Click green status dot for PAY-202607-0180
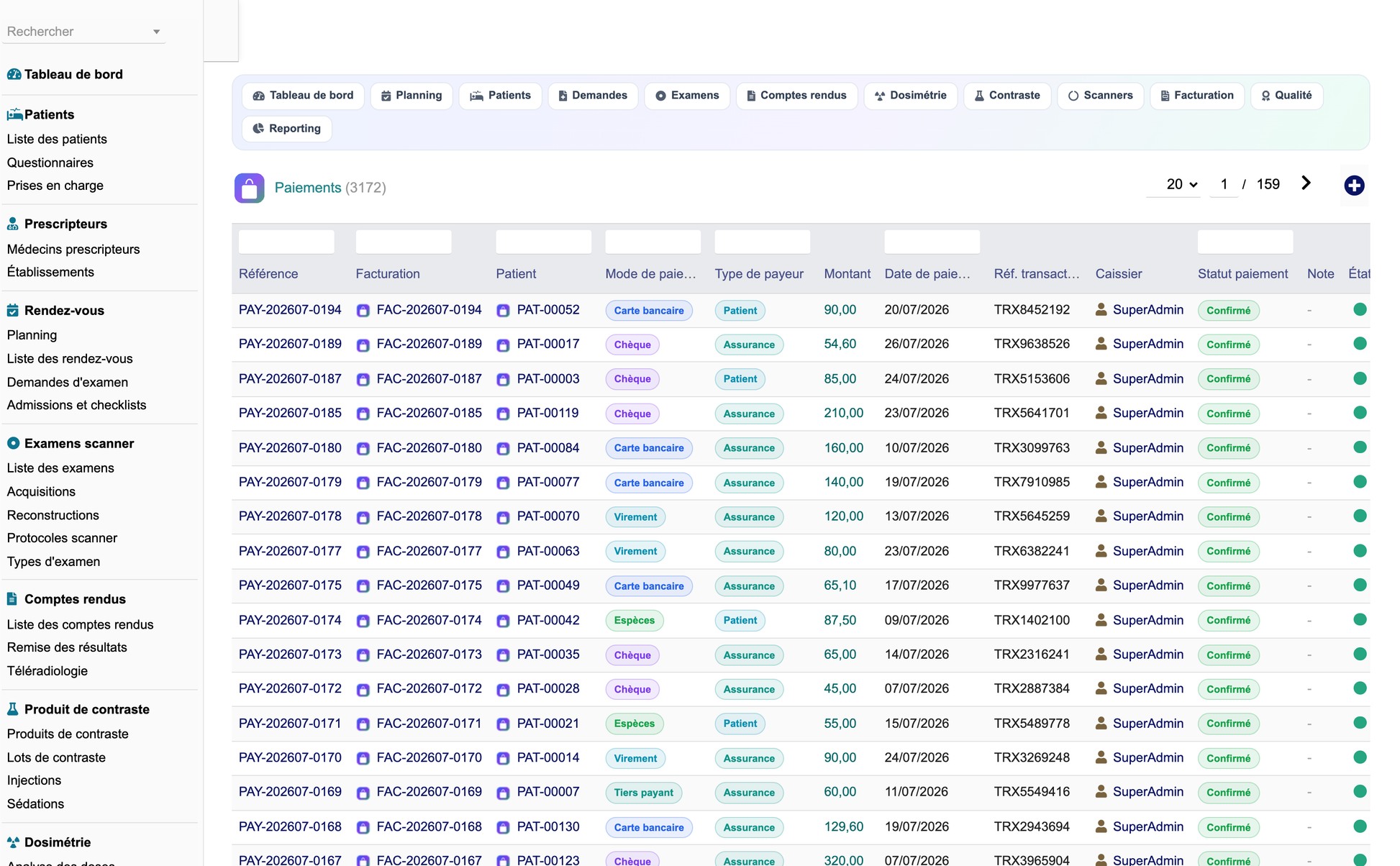This screenshot has width=1400, height=866. [x=1360, y=447]
